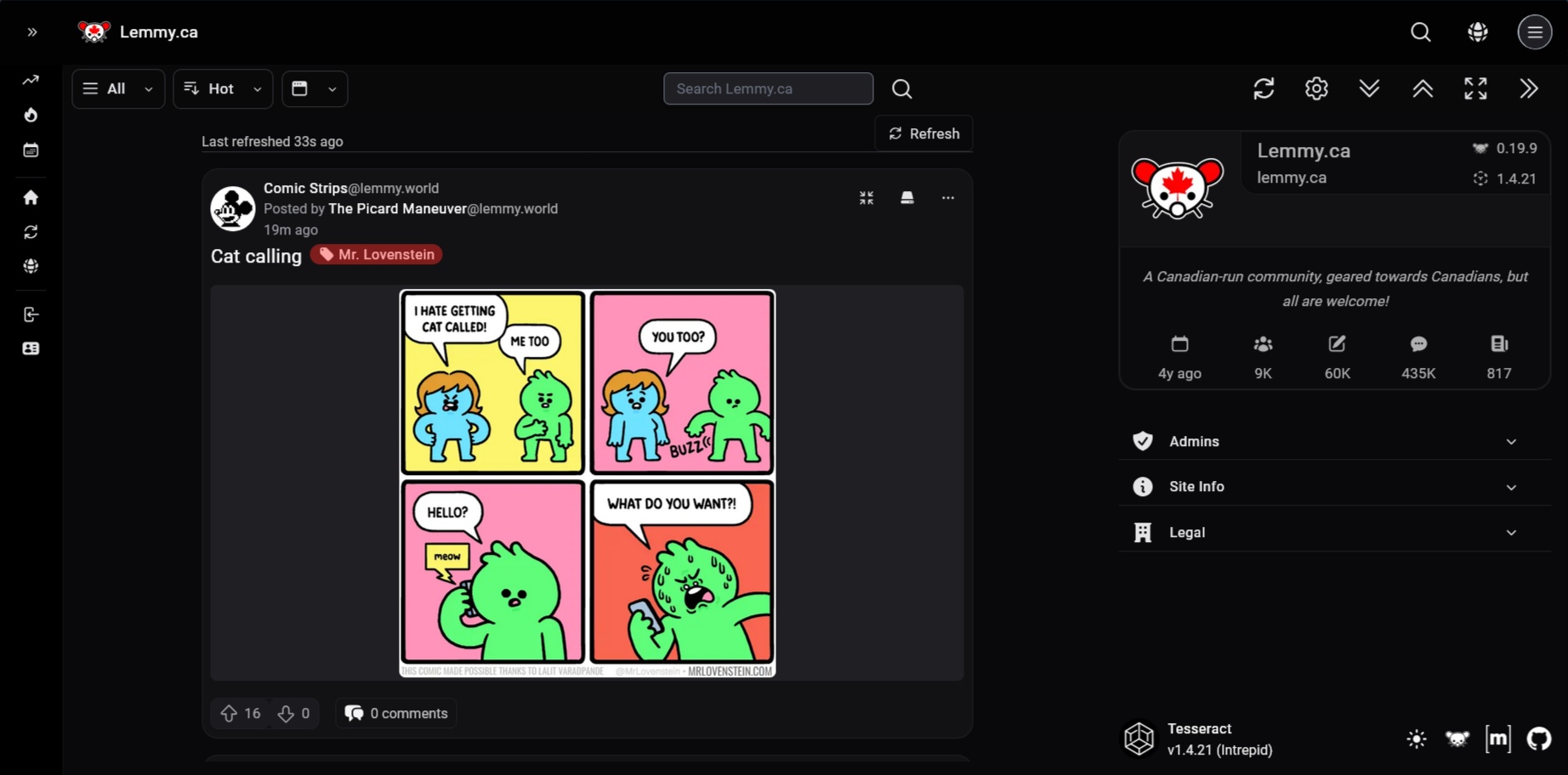Open the Hot sort order dropdown
Viewport: 1568px width, 775px height.
click(223, 88)
